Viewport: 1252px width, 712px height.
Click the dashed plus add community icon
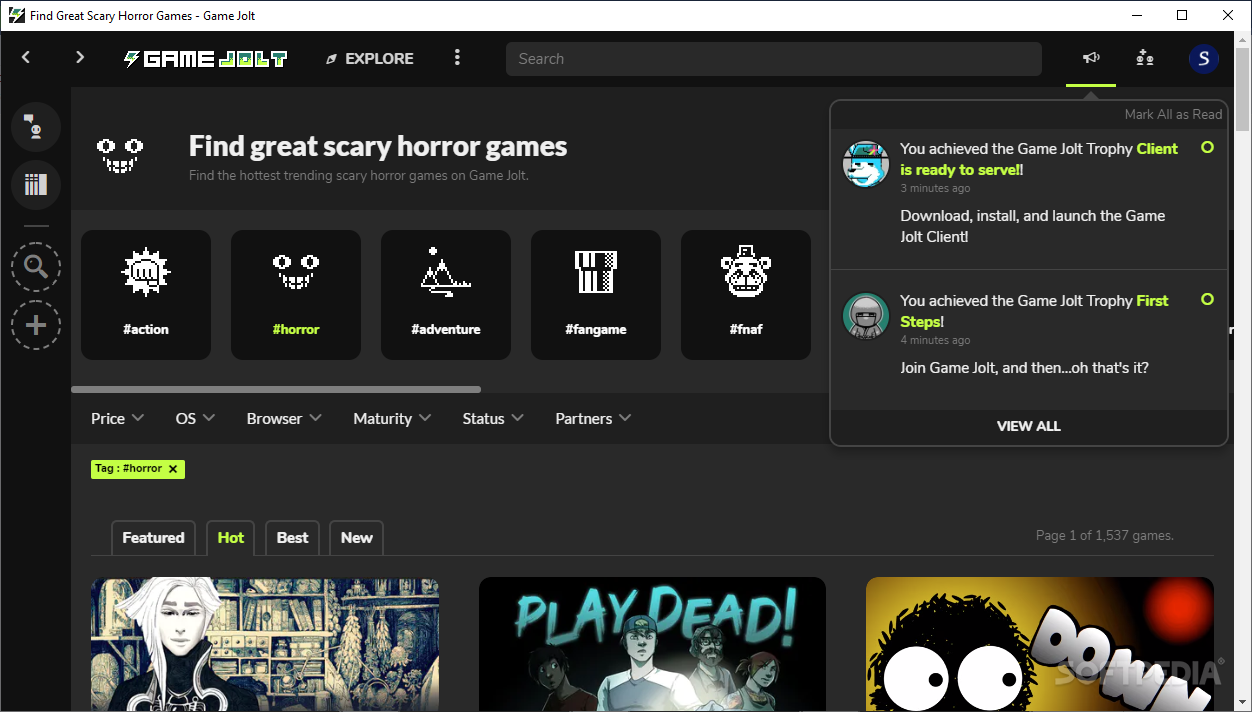coord(36,326)
